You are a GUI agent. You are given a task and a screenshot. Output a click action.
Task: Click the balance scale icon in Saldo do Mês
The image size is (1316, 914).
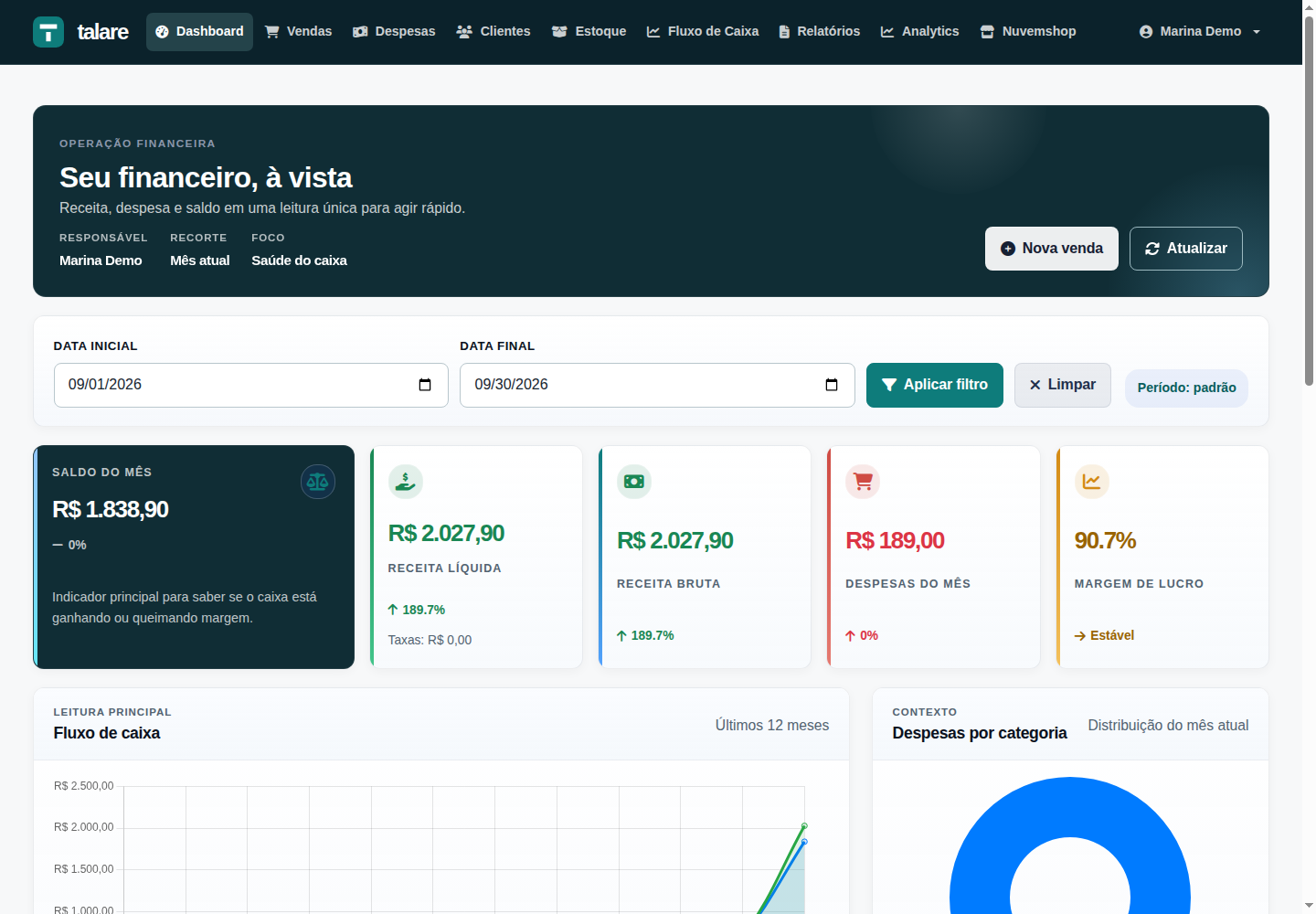coord(318,482)
